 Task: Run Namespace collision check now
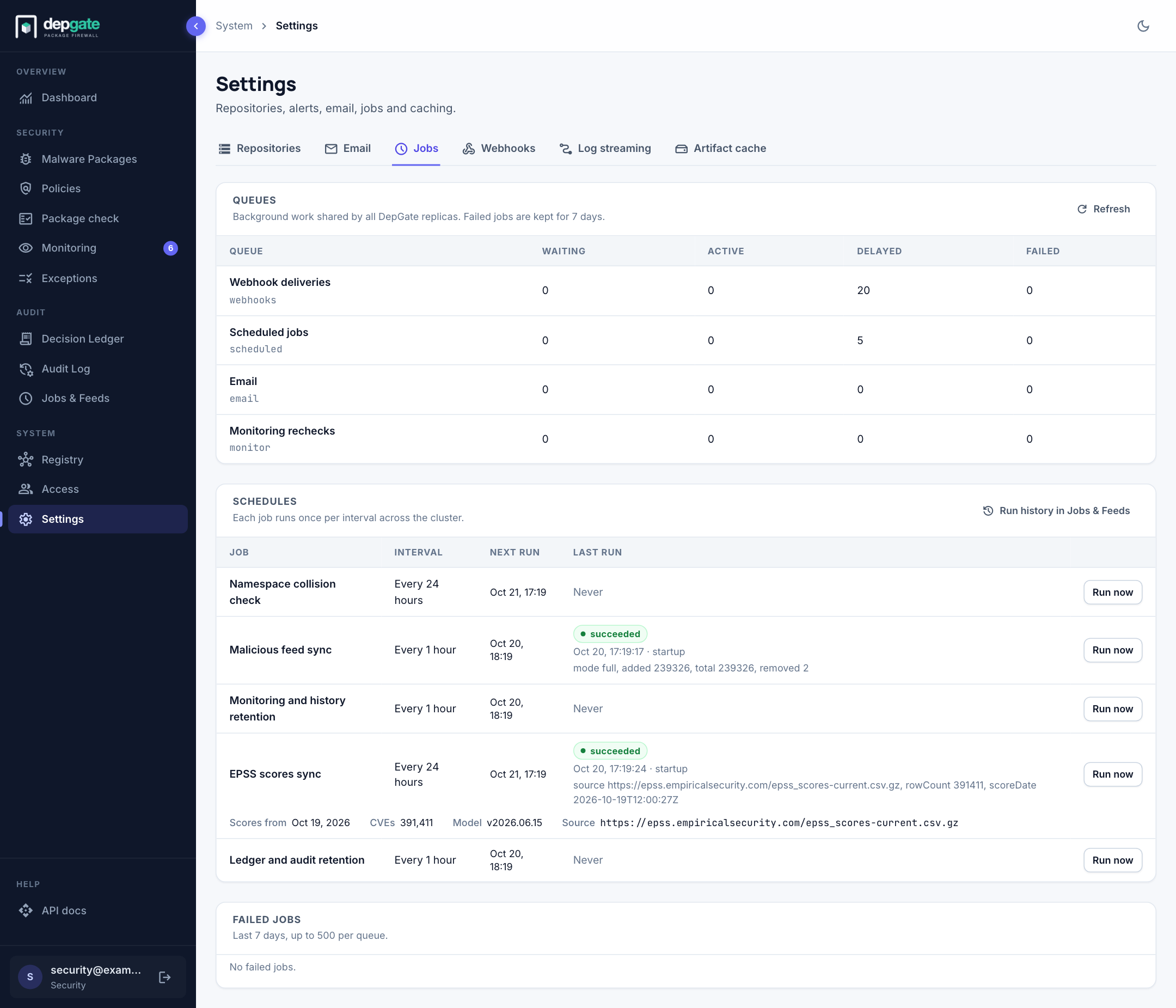click(1112, 592)
